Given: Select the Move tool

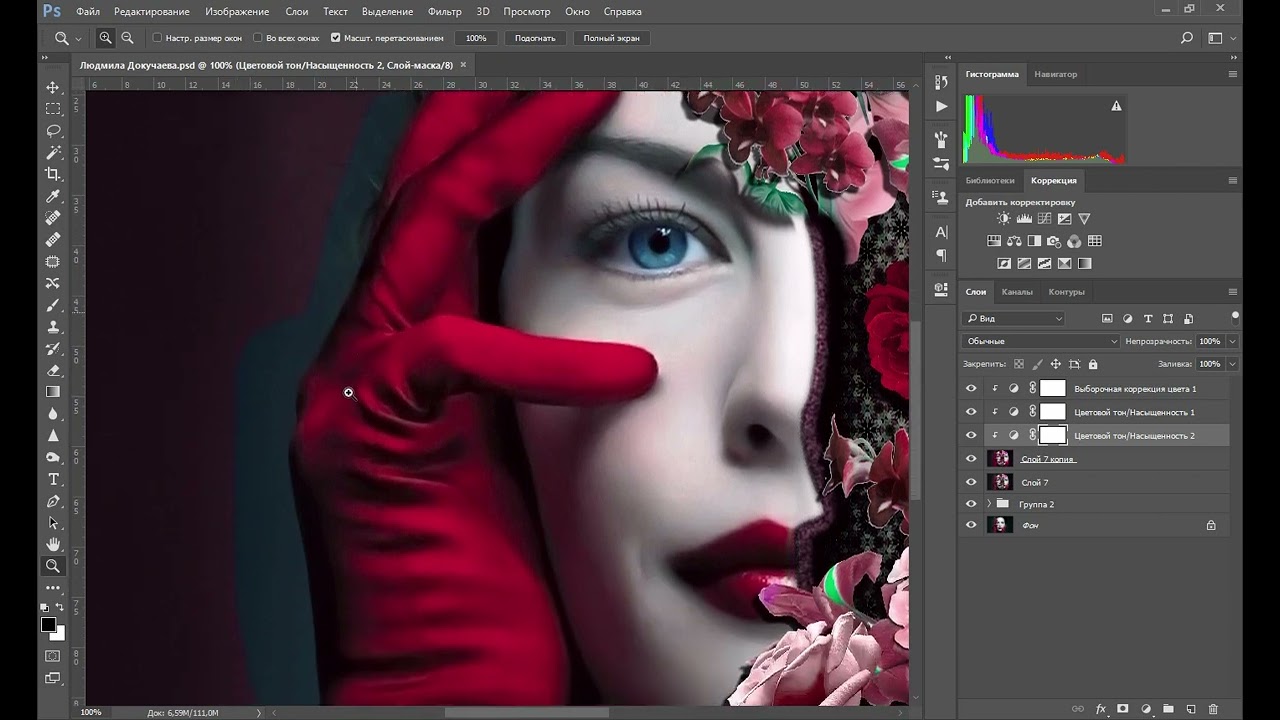Looking at the screenshot, I should [x=53, y=87].
